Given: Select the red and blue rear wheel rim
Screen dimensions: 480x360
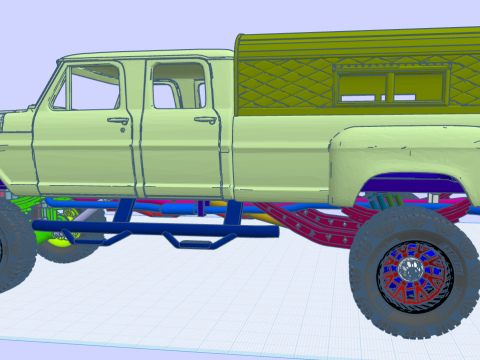Looking at the screenshot, I should 415,276.
